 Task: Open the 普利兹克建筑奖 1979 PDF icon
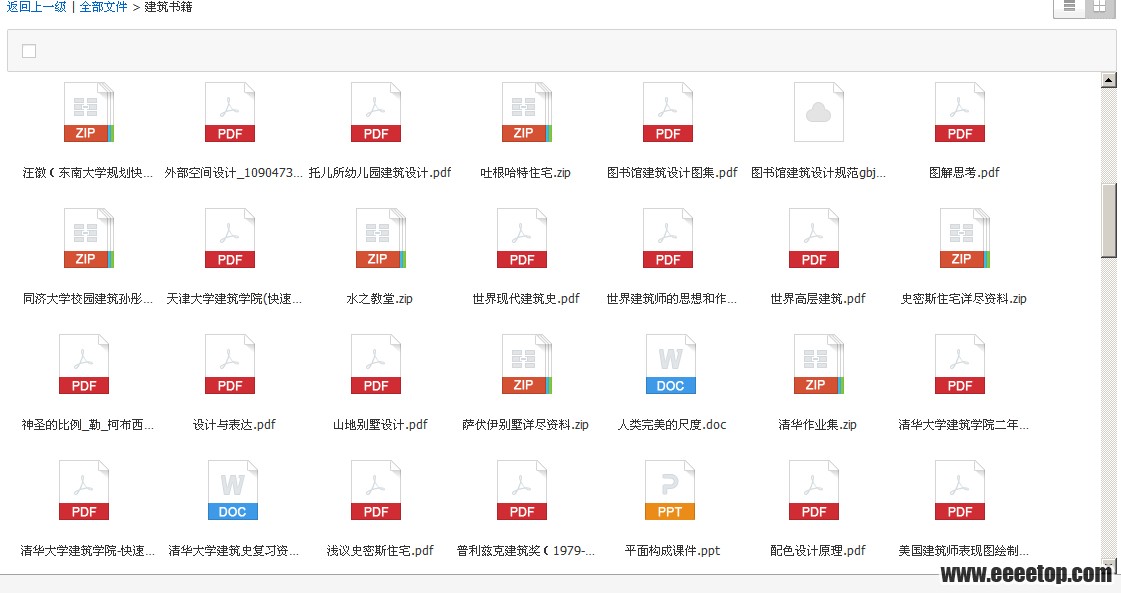coord(521,490)
